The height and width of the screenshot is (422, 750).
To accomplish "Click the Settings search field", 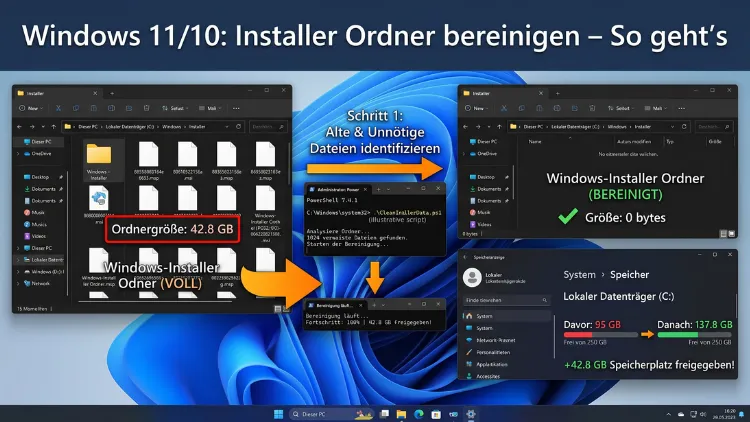I will pos(506,300).
